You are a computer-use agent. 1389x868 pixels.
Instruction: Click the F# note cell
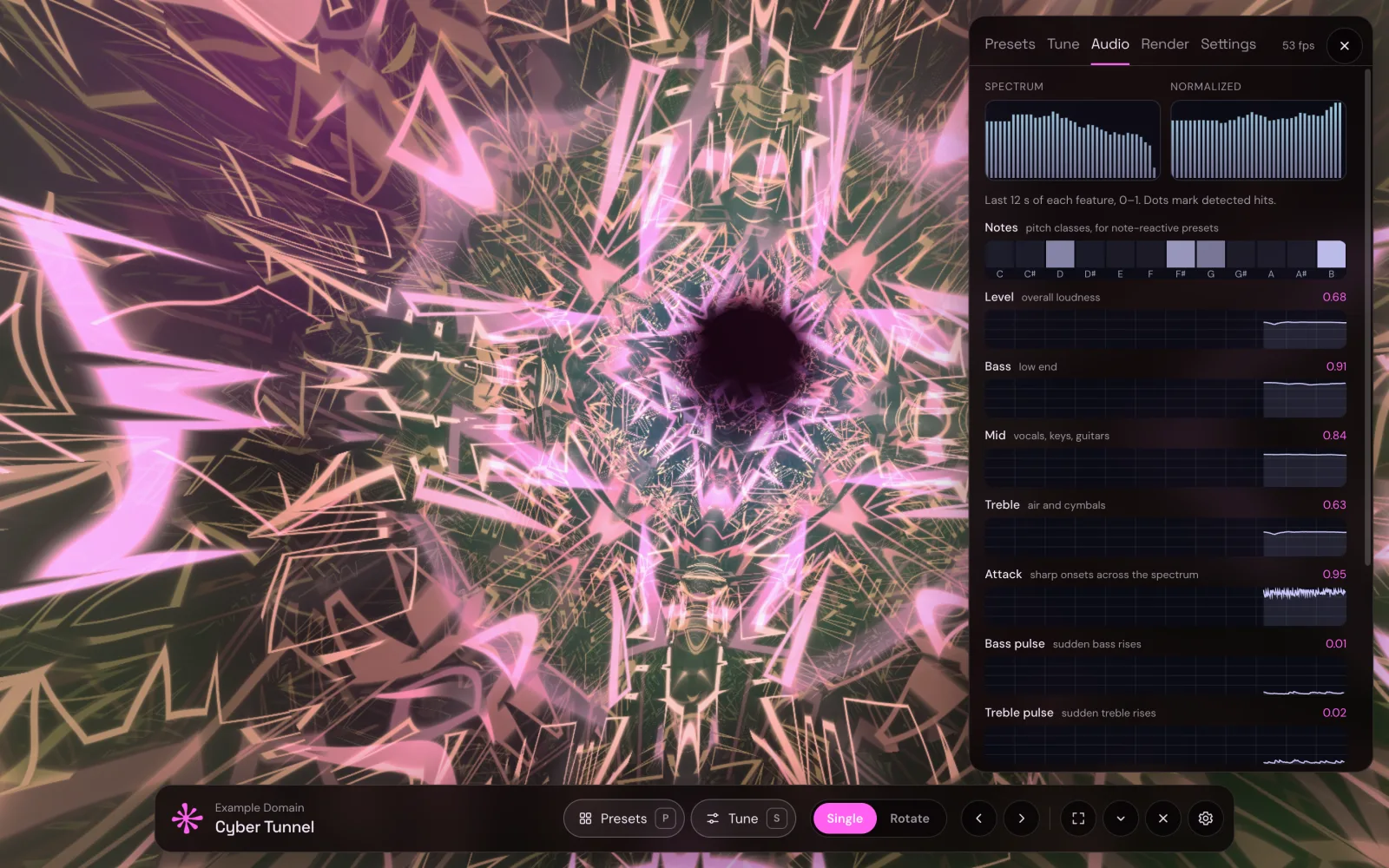pyautogui.click(x=1181, y=254)
